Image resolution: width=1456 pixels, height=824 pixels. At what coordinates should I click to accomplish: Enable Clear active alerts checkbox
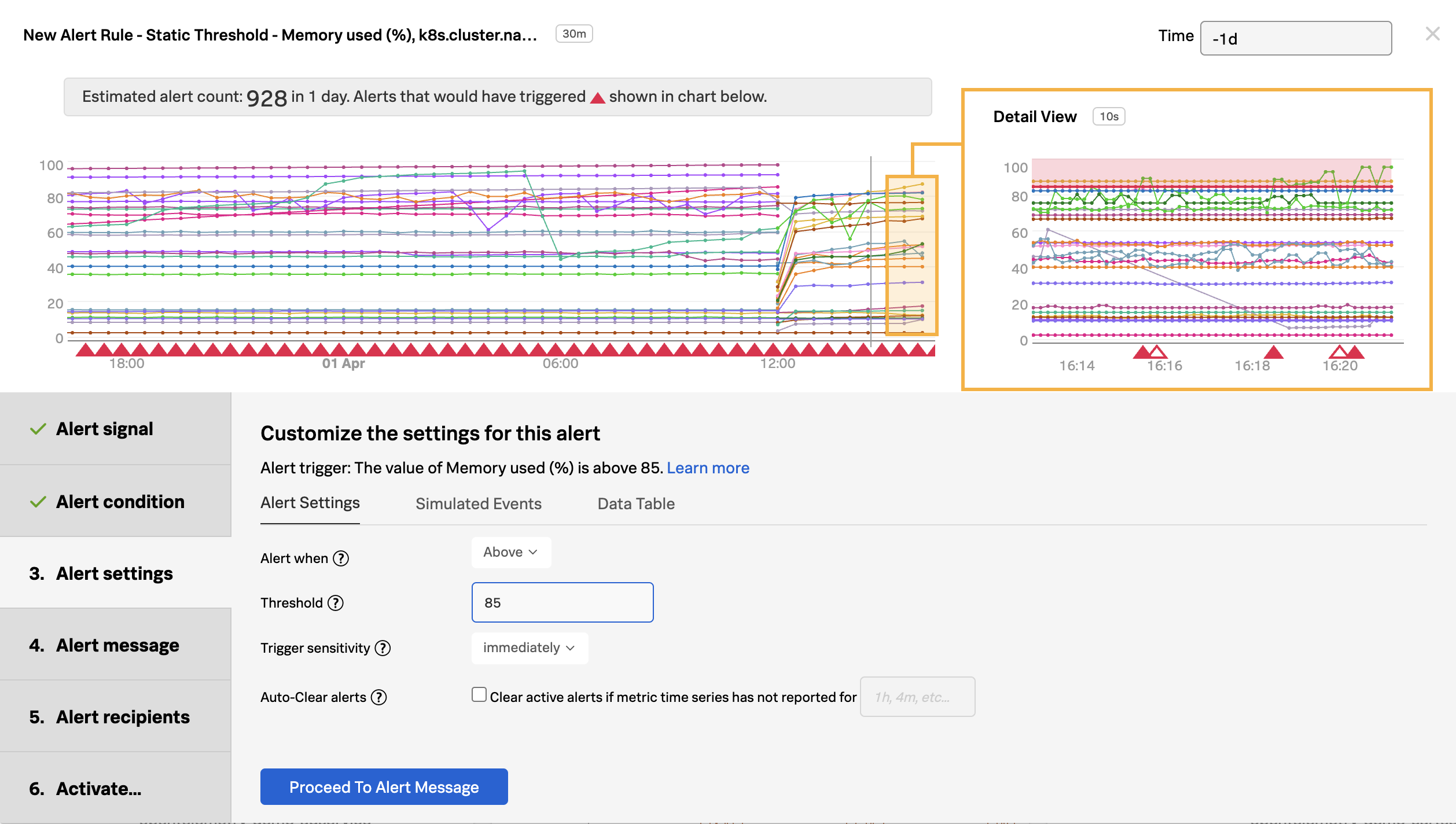[x=479, y=694]
